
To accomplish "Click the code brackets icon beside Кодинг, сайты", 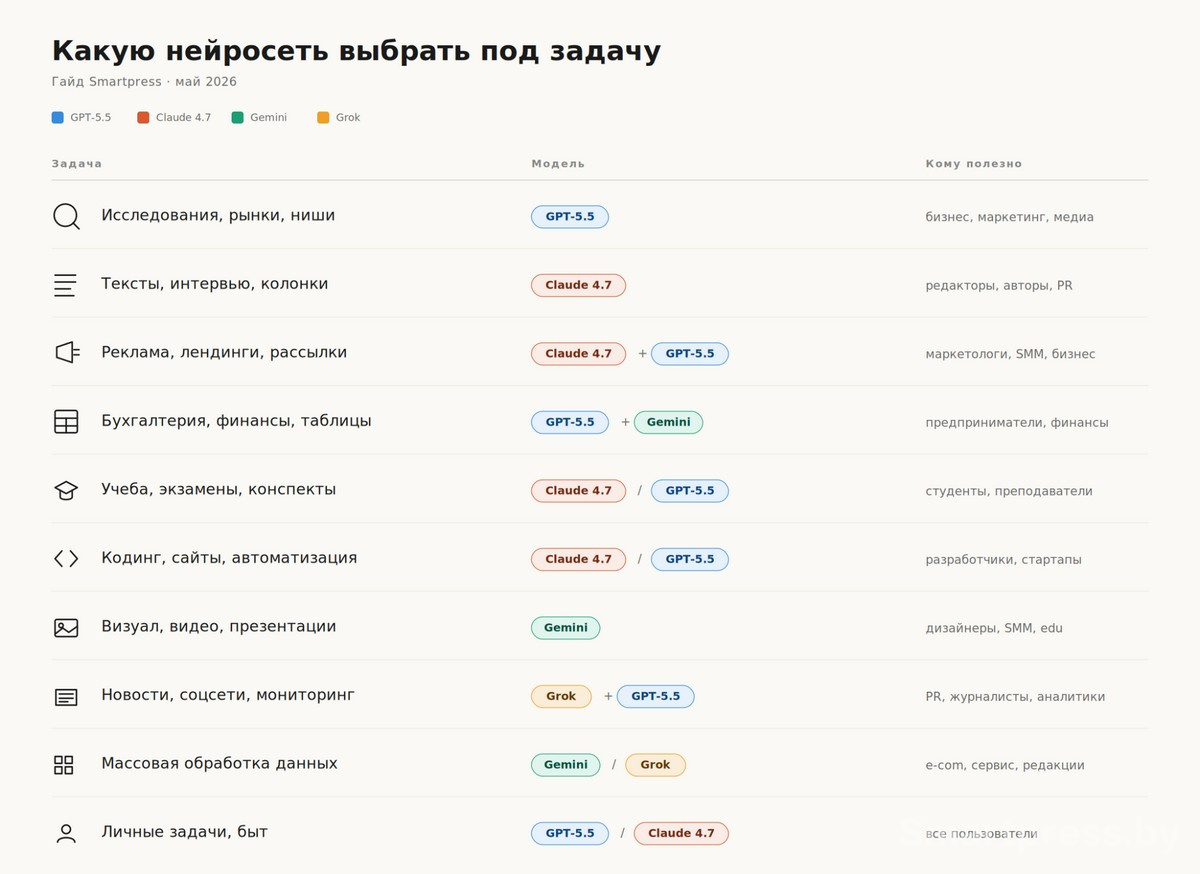I will click(x=66, y=559).
